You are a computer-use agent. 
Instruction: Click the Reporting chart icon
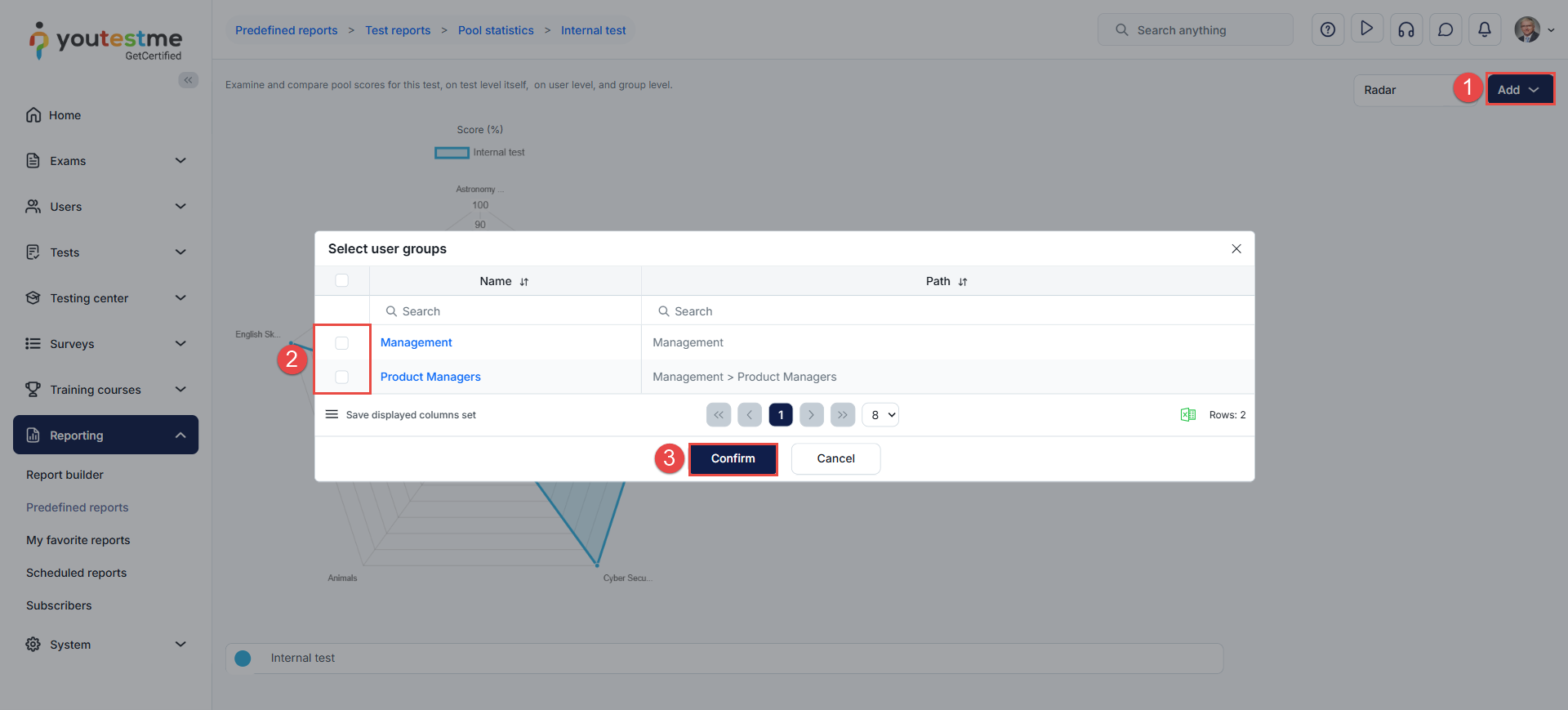[33, 435]
